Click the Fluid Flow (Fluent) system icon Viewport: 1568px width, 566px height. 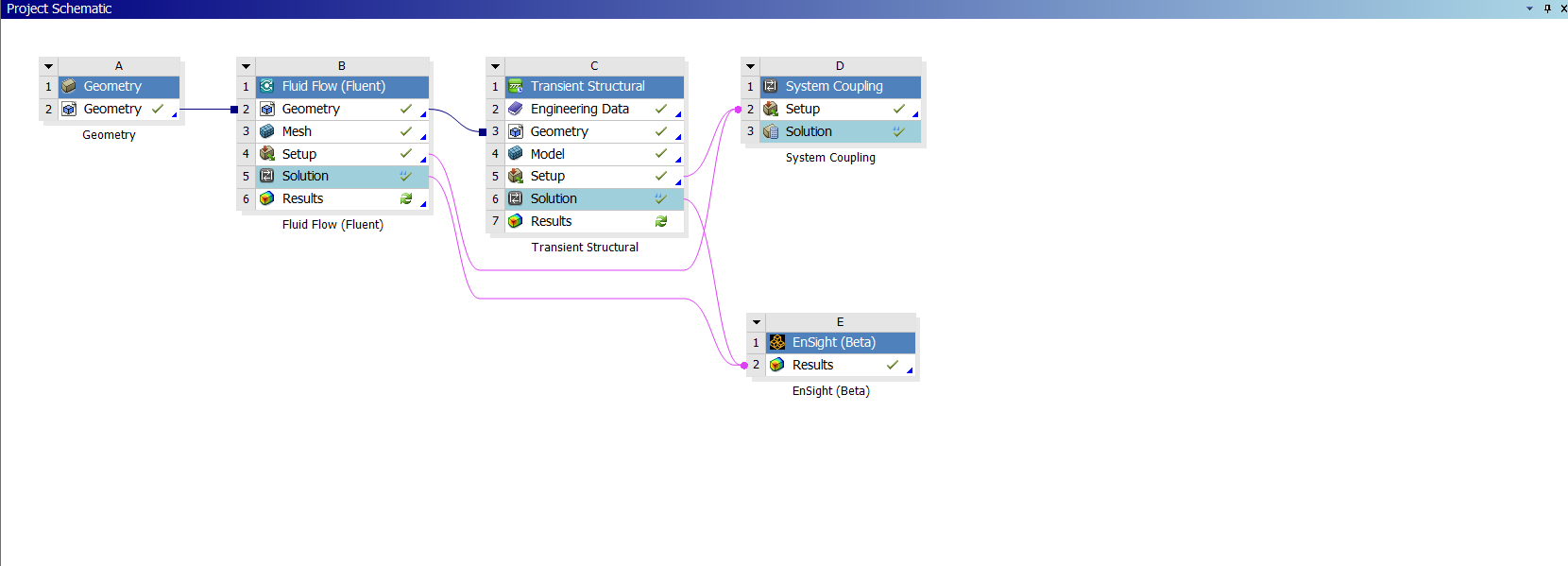(267, 86)
